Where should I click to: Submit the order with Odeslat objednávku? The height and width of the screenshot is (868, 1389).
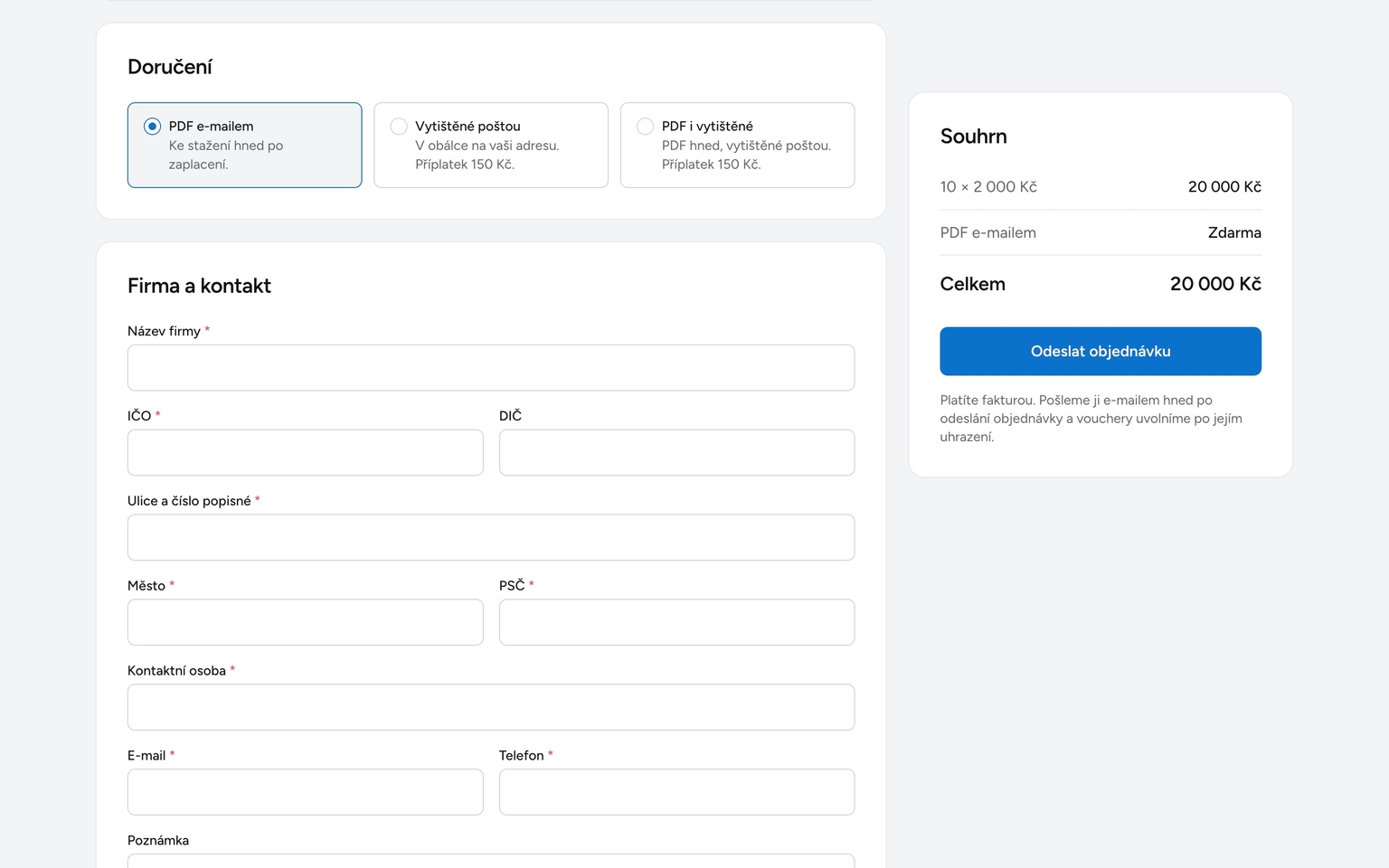pos(1101,351)
